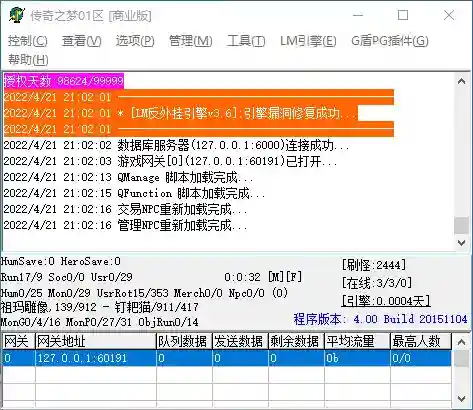Click the [引擎:0.0004天] underlined label
Screen dimensions: 473x410
pyautogui.click(x=386, y=301)
